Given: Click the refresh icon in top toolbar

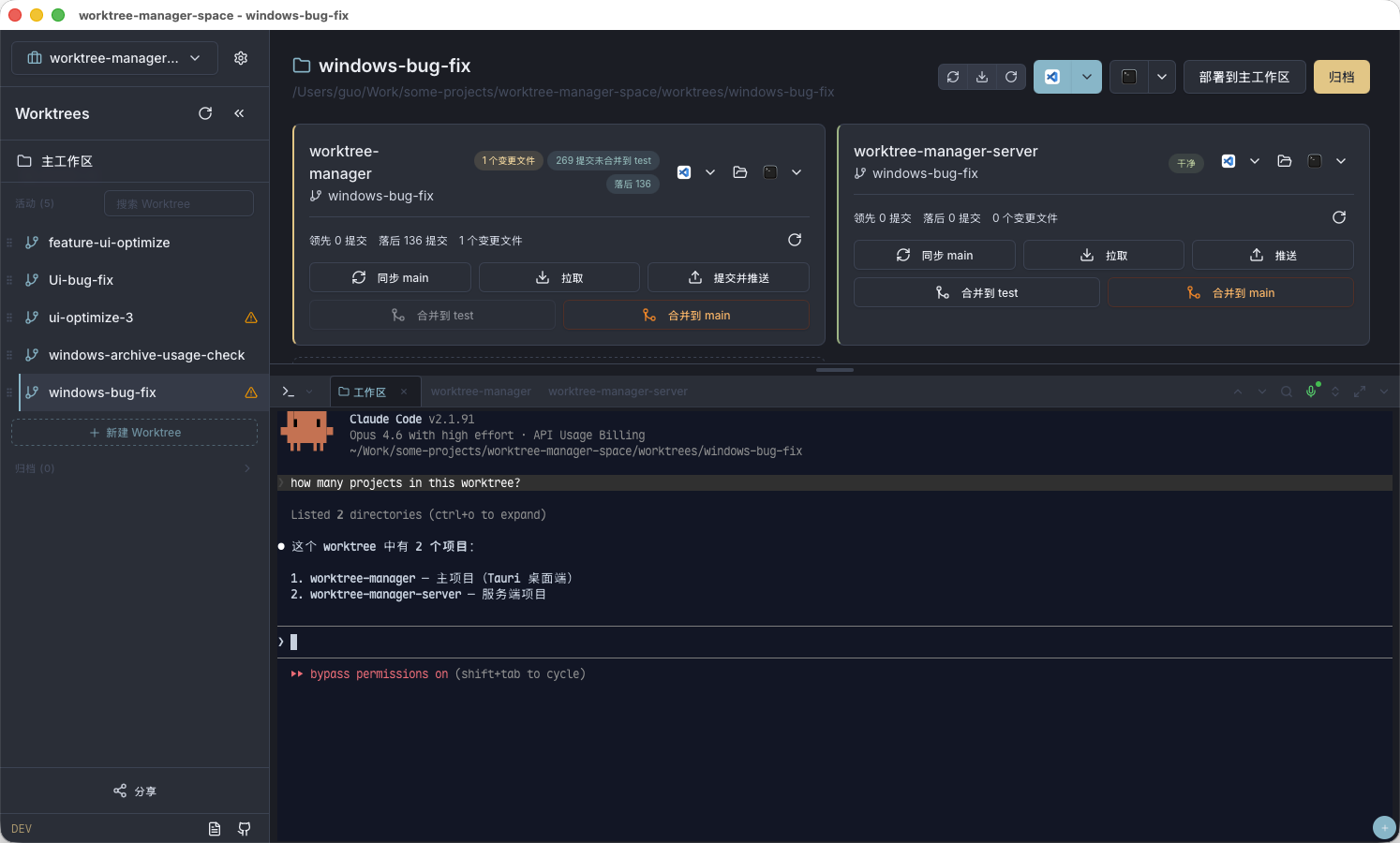Looking at the screenshot, I should [x=1011, y=77].
